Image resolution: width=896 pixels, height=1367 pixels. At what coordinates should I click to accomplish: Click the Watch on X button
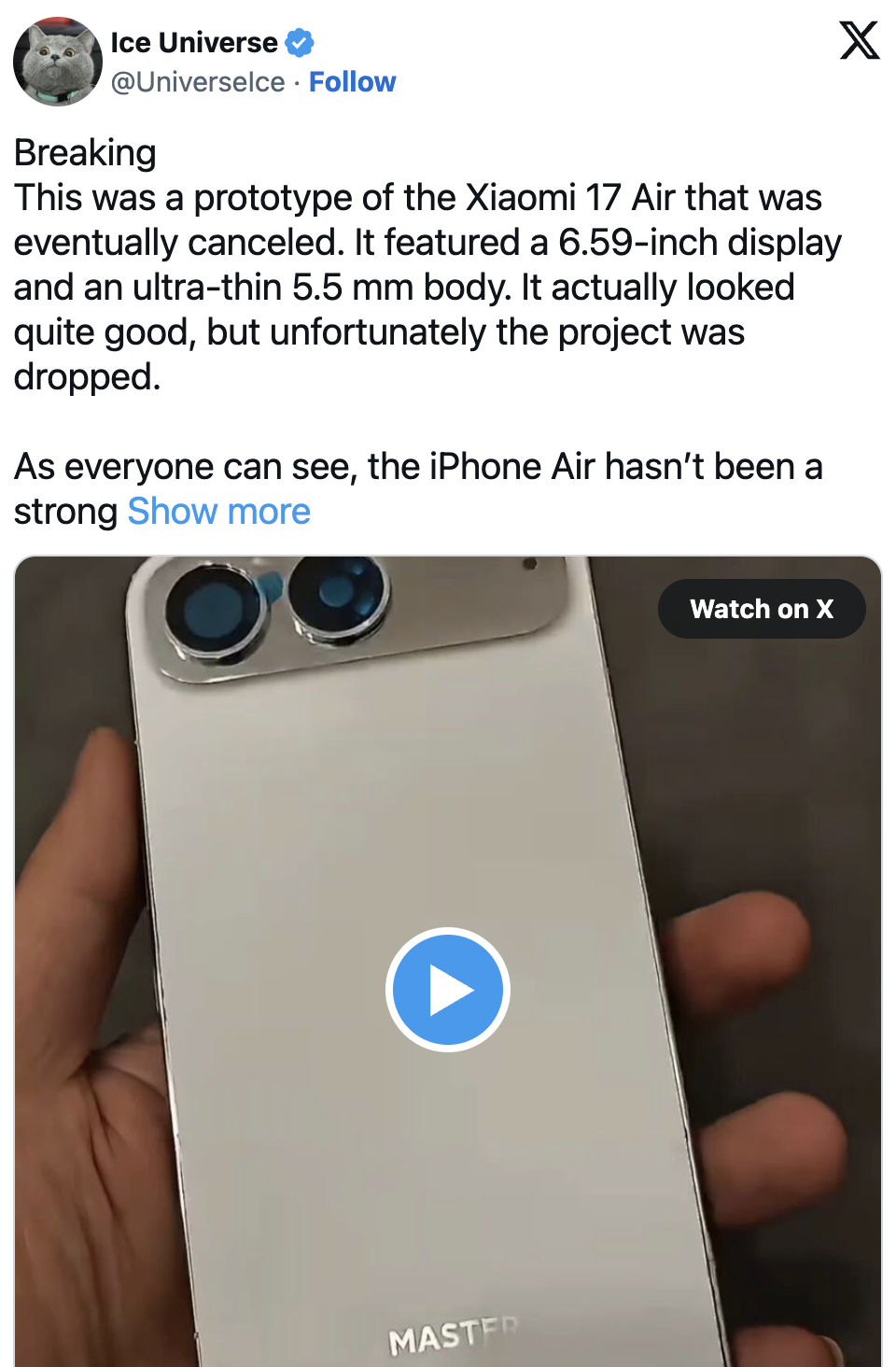(762, 609)
